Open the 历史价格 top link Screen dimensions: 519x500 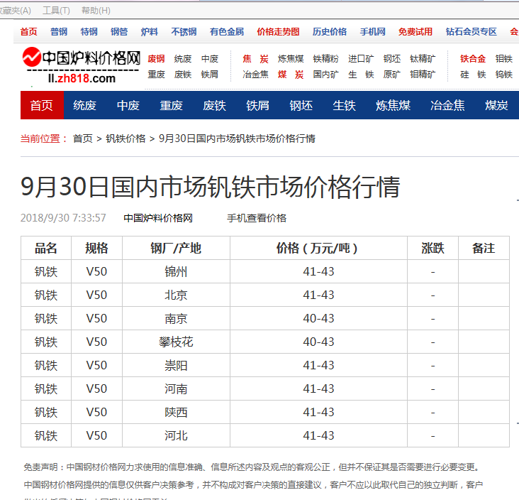click(x=329, y=32)
